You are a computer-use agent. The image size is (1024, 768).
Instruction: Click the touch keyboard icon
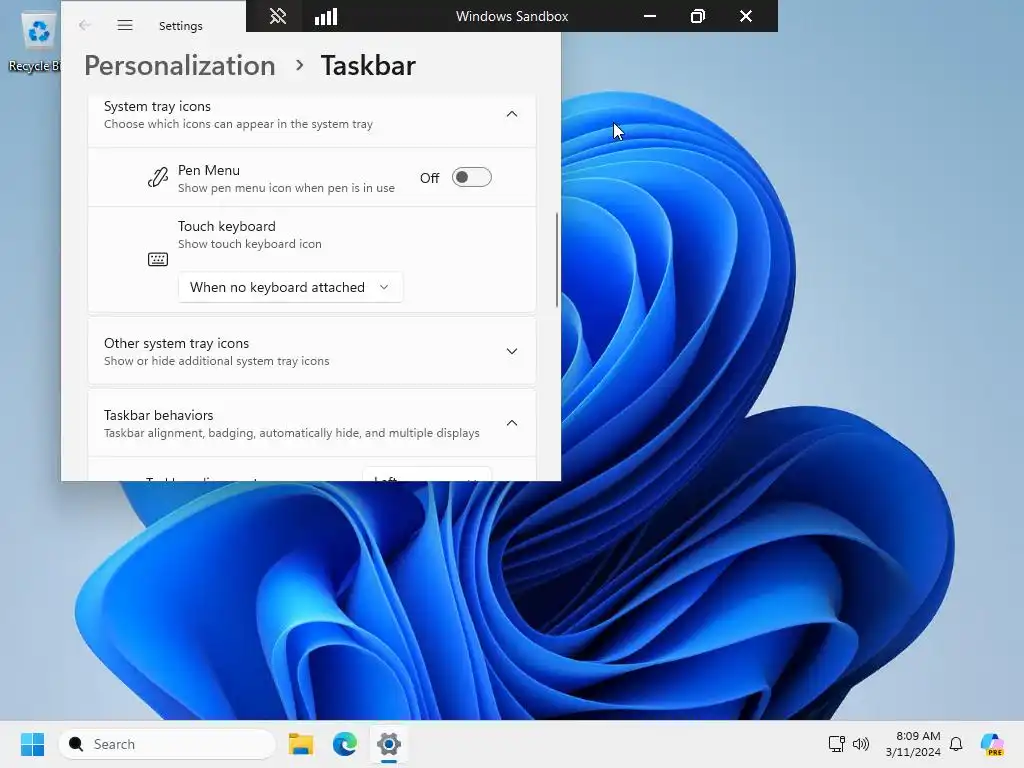pos(157,260)
